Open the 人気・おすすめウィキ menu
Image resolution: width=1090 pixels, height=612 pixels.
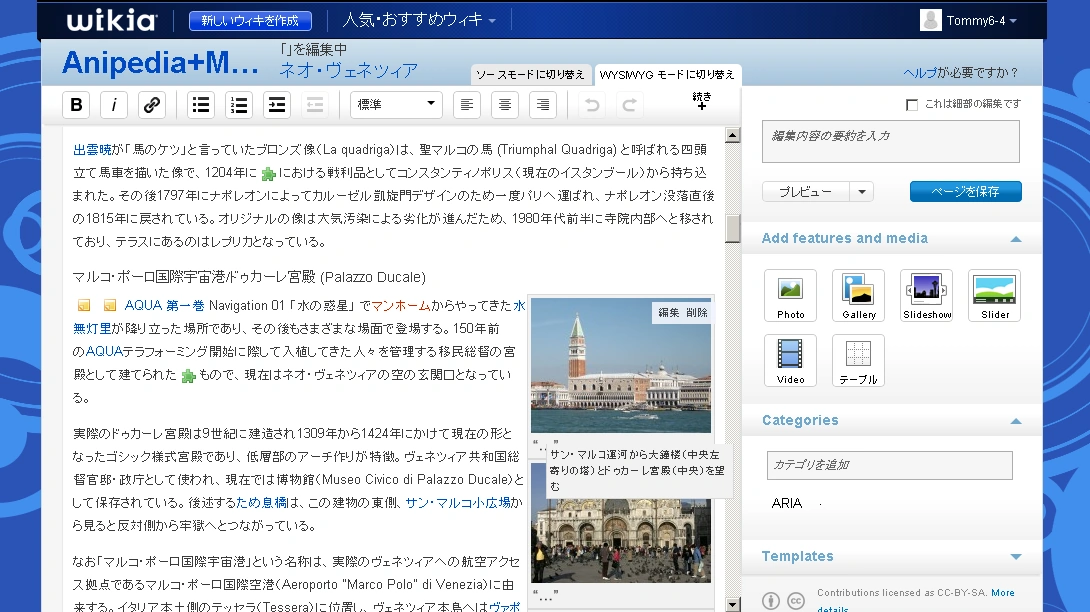(419, 19)
